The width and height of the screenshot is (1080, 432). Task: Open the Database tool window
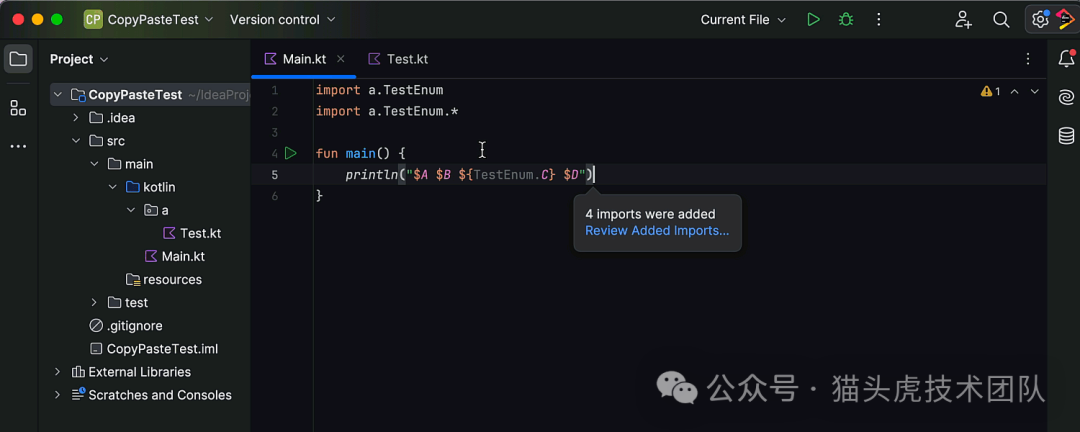click(1066, 135)
